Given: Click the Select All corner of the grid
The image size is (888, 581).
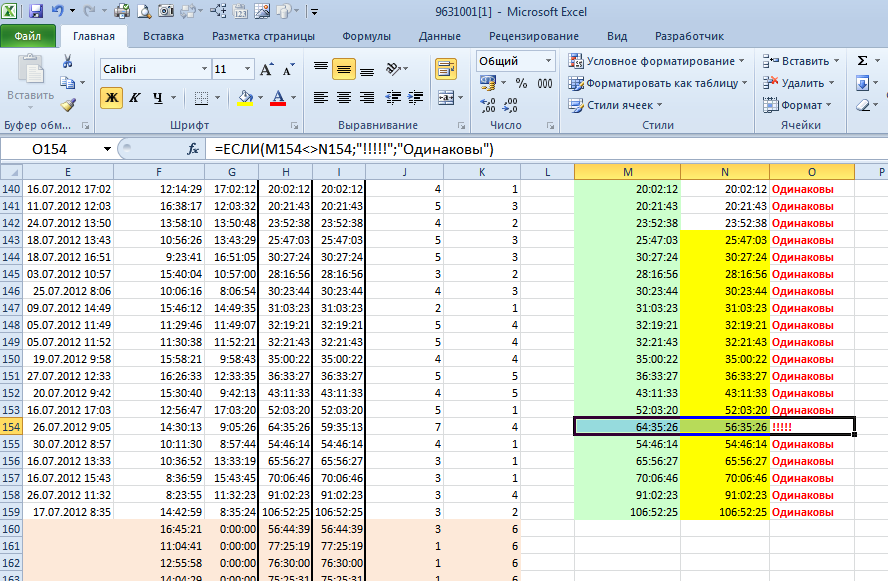Looking at the screenshot, I should click(x=11, y=172).
